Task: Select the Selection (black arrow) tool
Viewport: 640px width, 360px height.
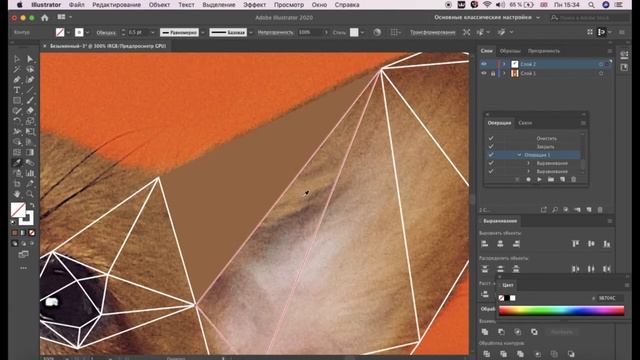Action: (x=17, y=59)
